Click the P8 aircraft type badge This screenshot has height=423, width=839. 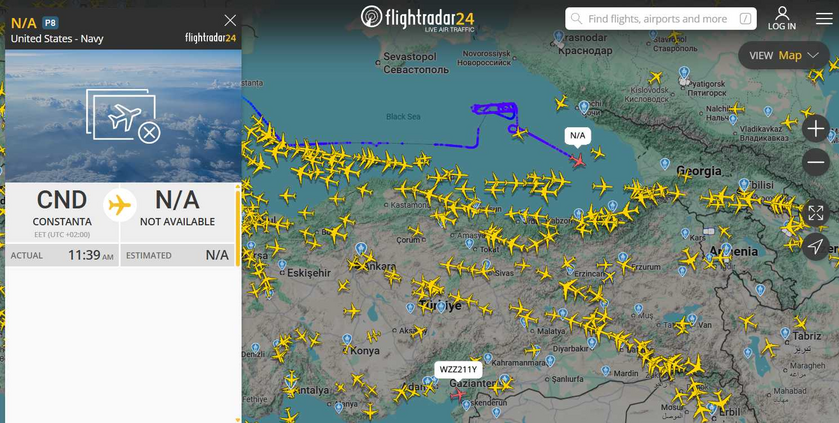click(50, 23)
